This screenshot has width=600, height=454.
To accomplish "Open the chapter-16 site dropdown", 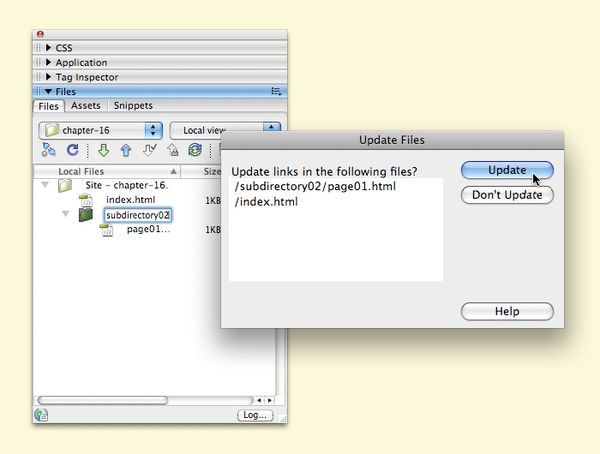I will [x=100, y=130].
